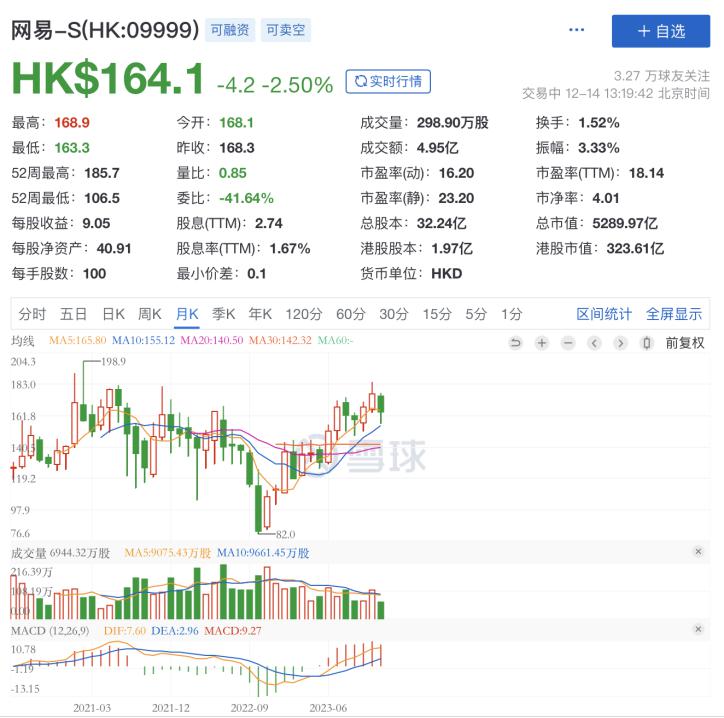Image resolution: width=724 pixels, height=718 pixels.
Task: Switch to 30分 chart tab
Action: click(394, 314)
